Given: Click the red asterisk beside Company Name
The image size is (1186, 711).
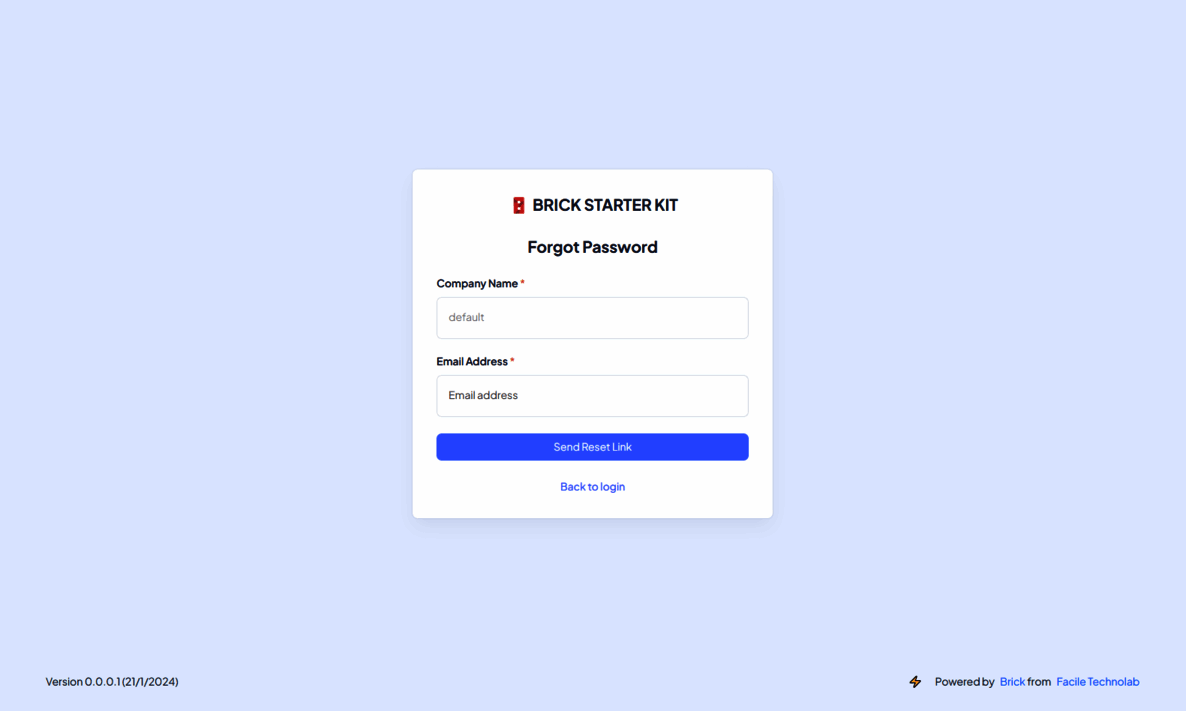Looking at the screenshot, I should click(522, 283).
